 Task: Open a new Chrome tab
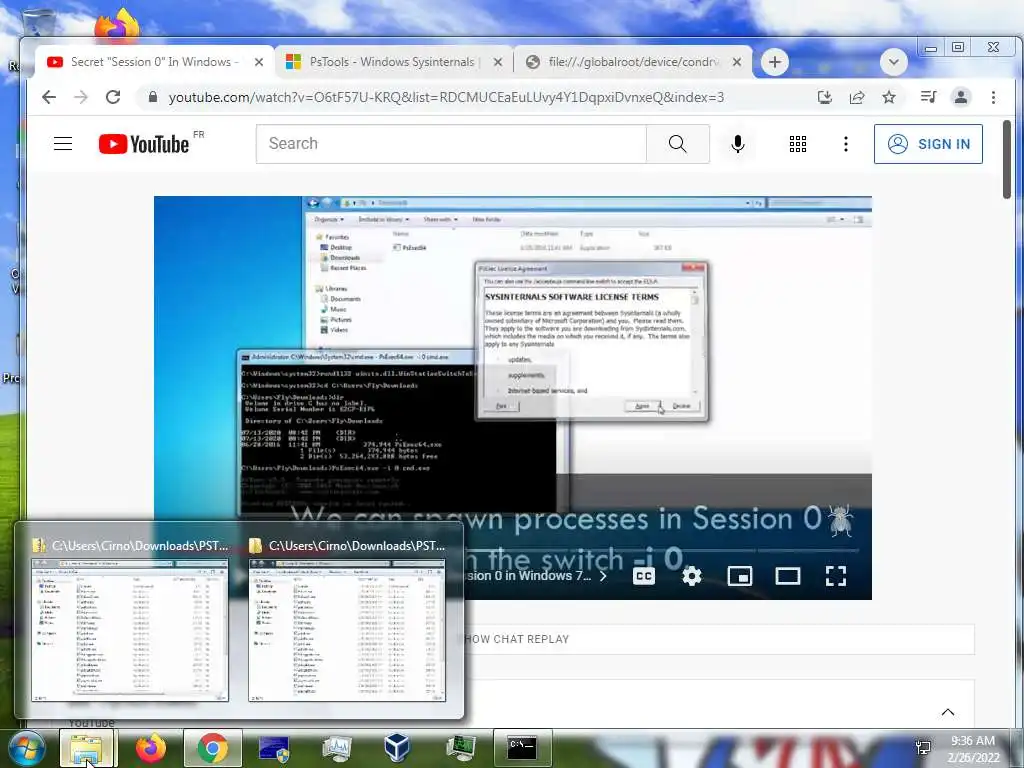pos(775,62)
